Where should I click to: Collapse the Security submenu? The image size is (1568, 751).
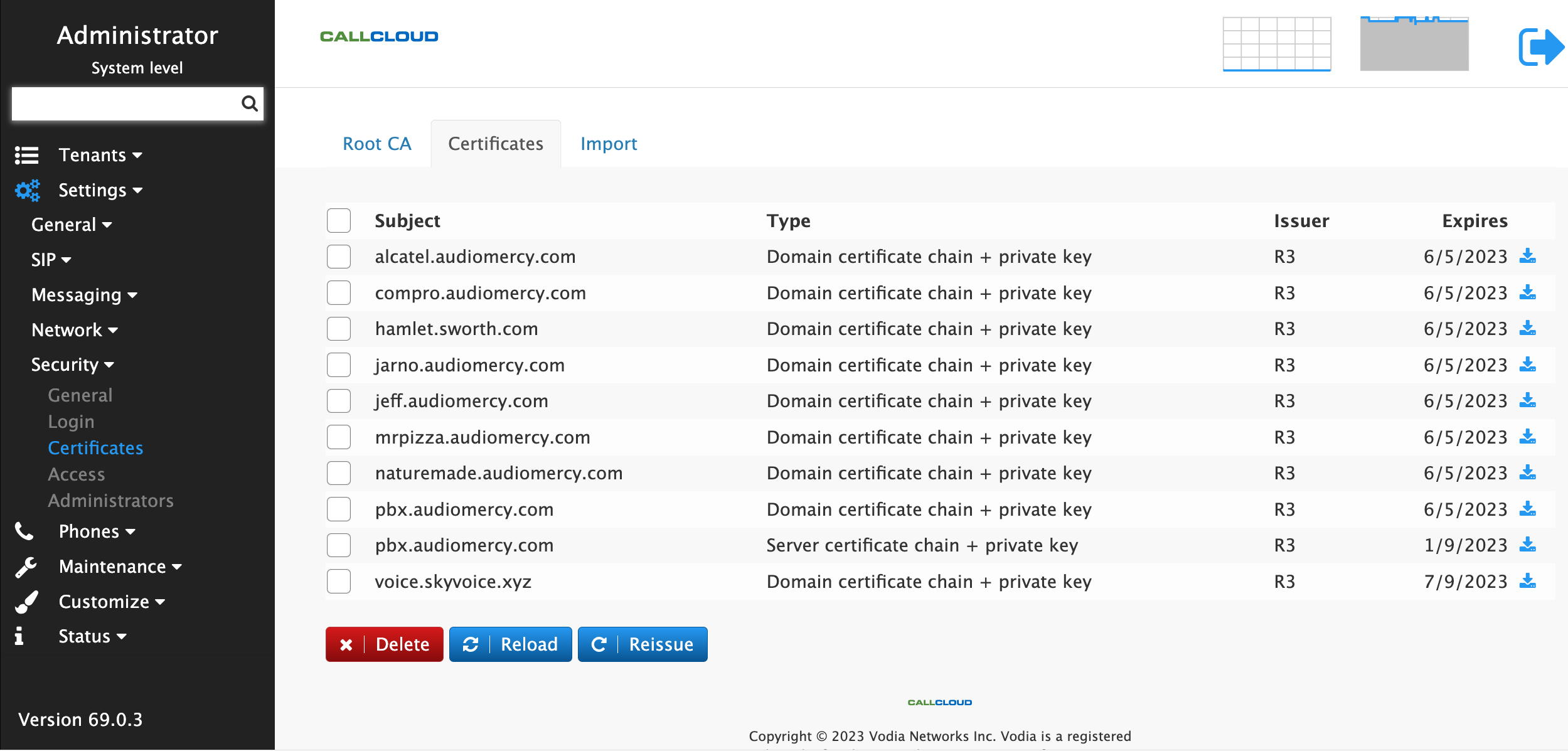(73, 365)
